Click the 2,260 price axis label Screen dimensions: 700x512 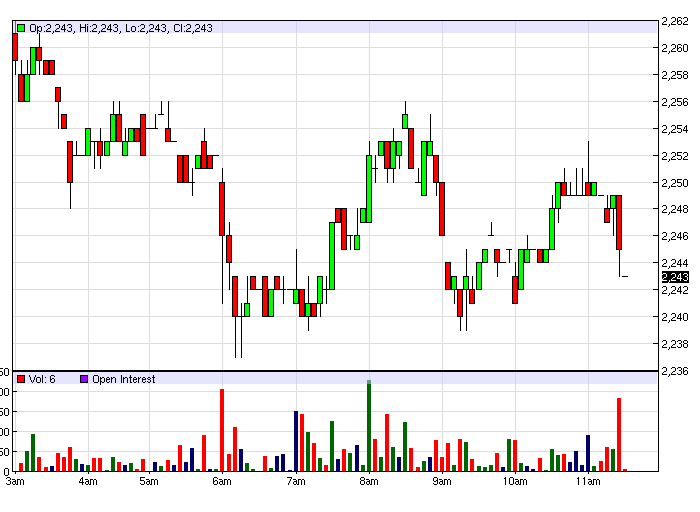click(675, 48)
